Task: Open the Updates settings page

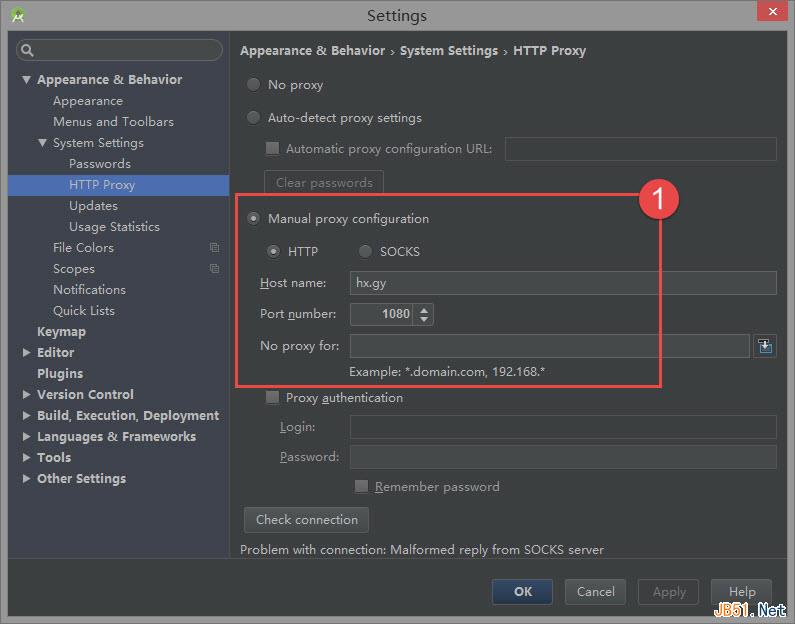Action: click(93, 206)
